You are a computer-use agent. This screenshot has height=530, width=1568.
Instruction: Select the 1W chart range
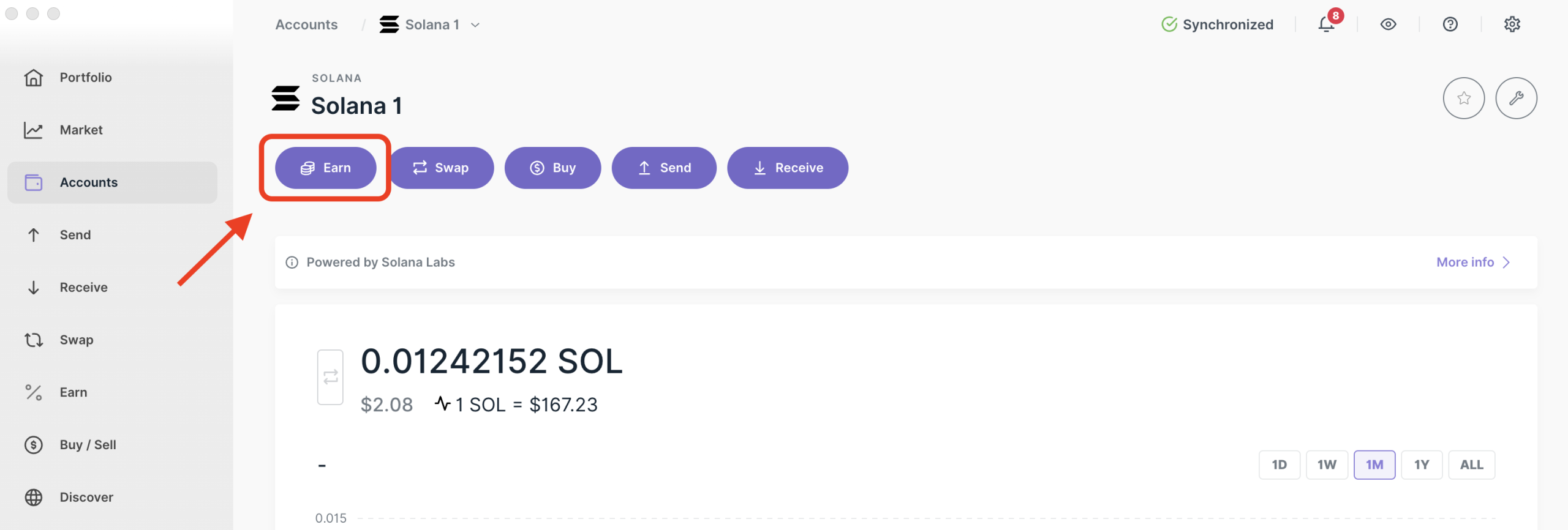1327,465
